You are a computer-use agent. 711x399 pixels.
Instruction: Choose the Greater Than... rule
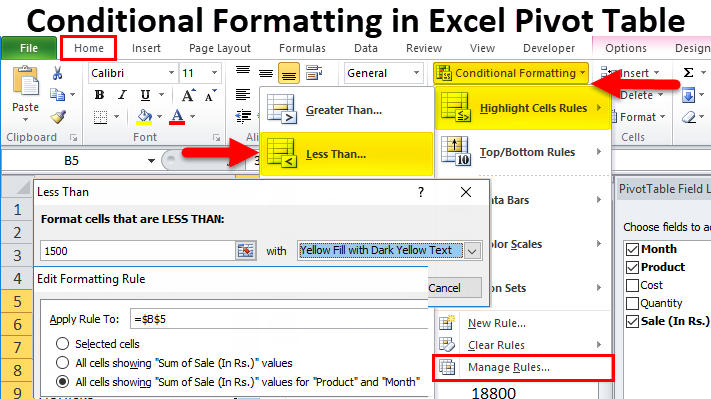[347, 110]
